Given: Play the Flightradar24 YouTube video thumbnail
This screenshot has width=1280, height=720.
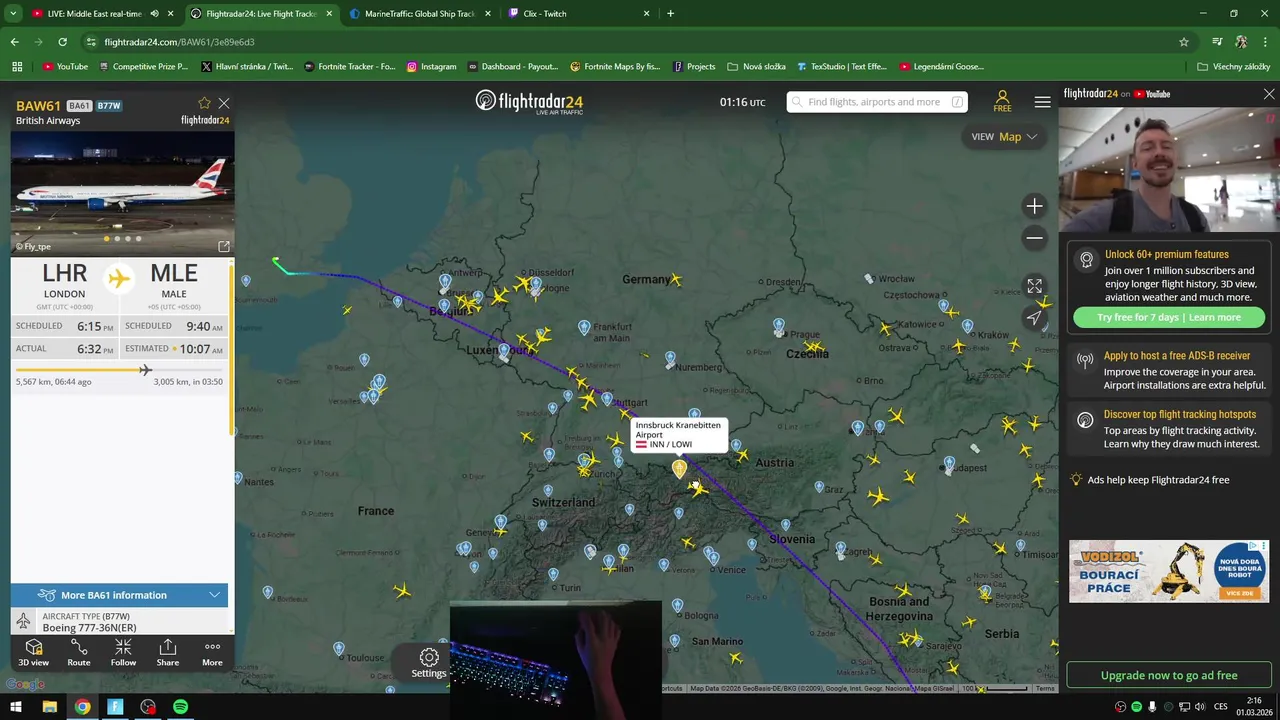Looking at the screenshot, I should 1169,169.
